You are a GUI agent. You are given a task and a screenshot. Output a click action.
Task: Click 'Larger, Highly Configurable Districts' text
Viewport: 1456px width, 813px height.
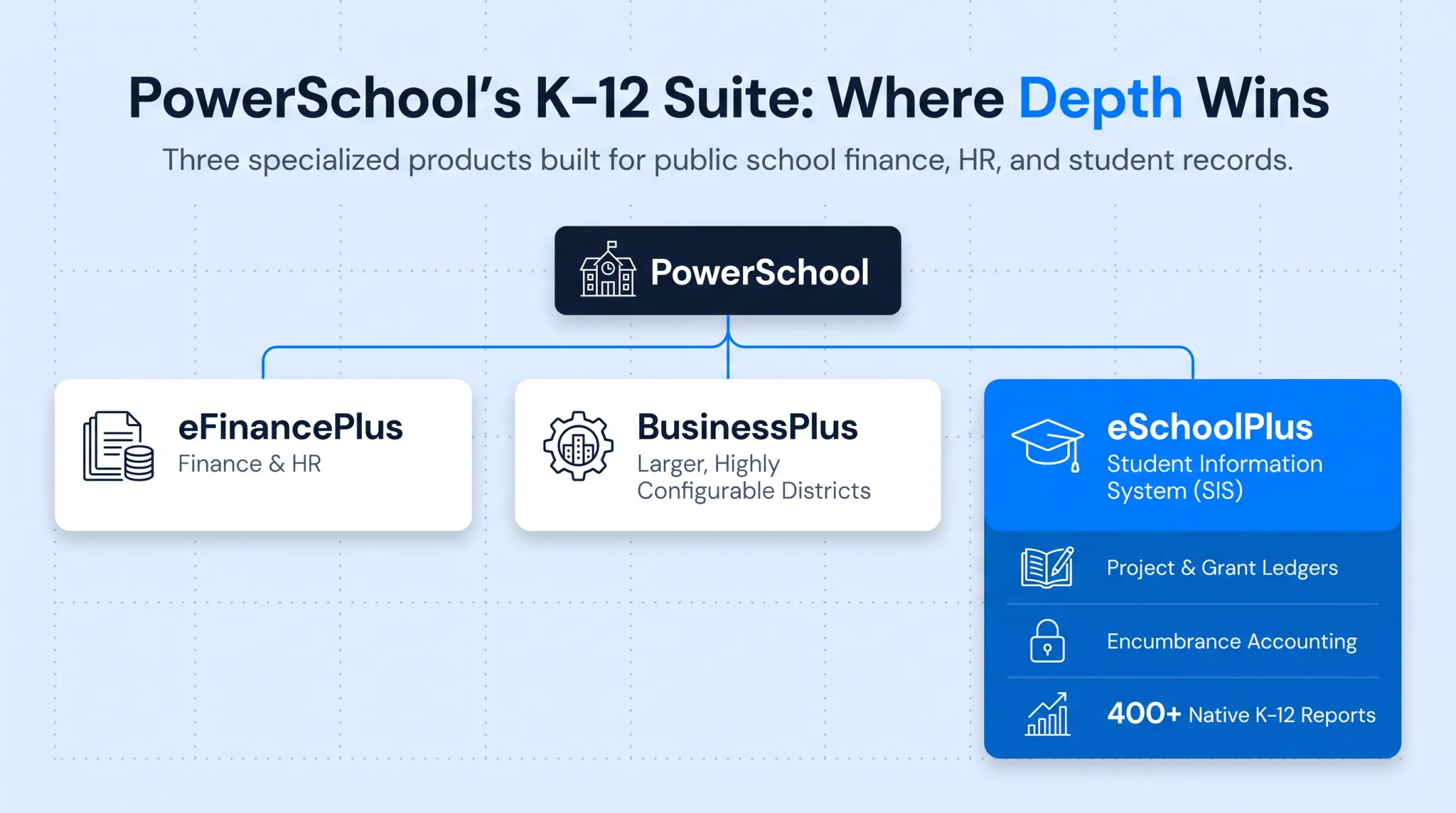tap(754, 477)
